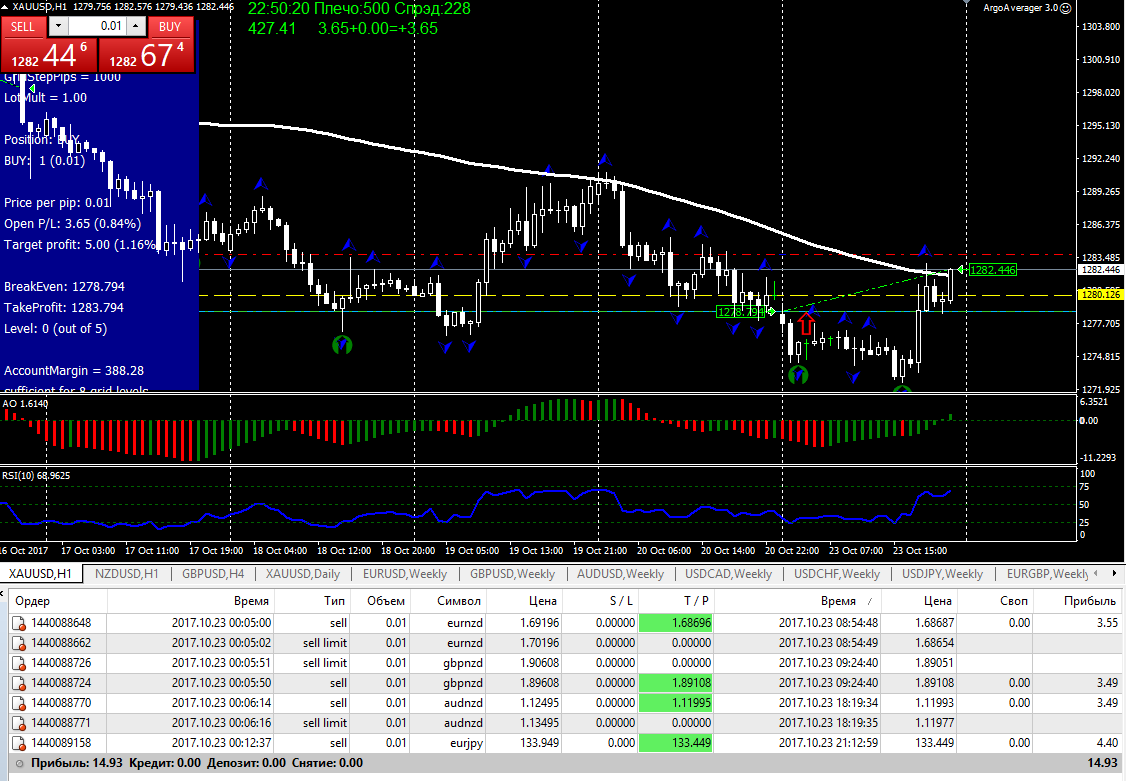The width and height of the screenshot is (1126, 781).
Task: Click order icon for 1440088770
Action: (19, 703)
